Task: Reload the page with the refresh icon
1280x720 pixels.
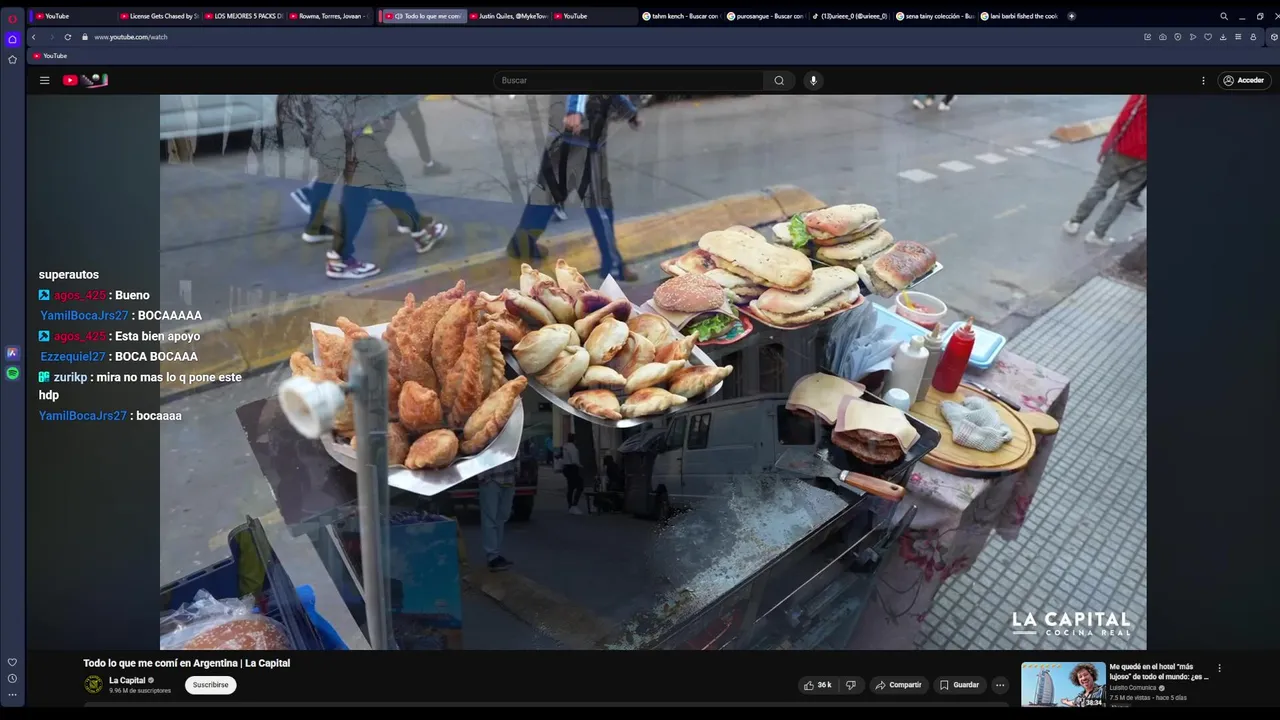Action: [x=68, y=37]
